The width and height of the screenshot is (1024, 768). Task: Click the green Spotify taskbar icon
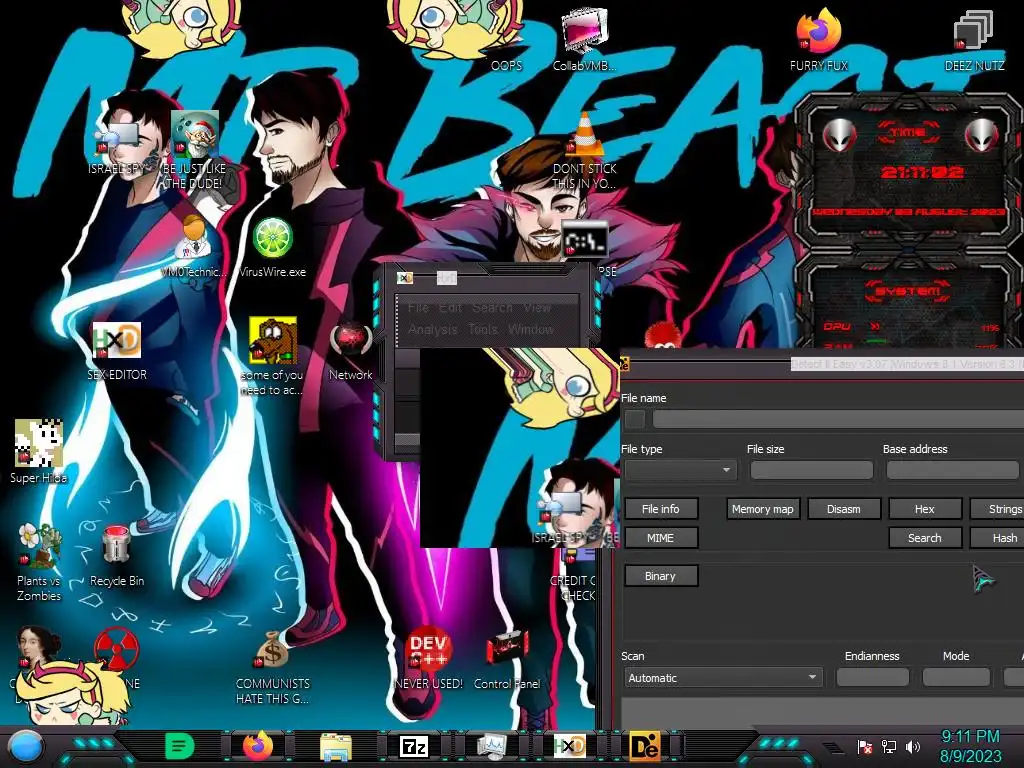(180, 746)
